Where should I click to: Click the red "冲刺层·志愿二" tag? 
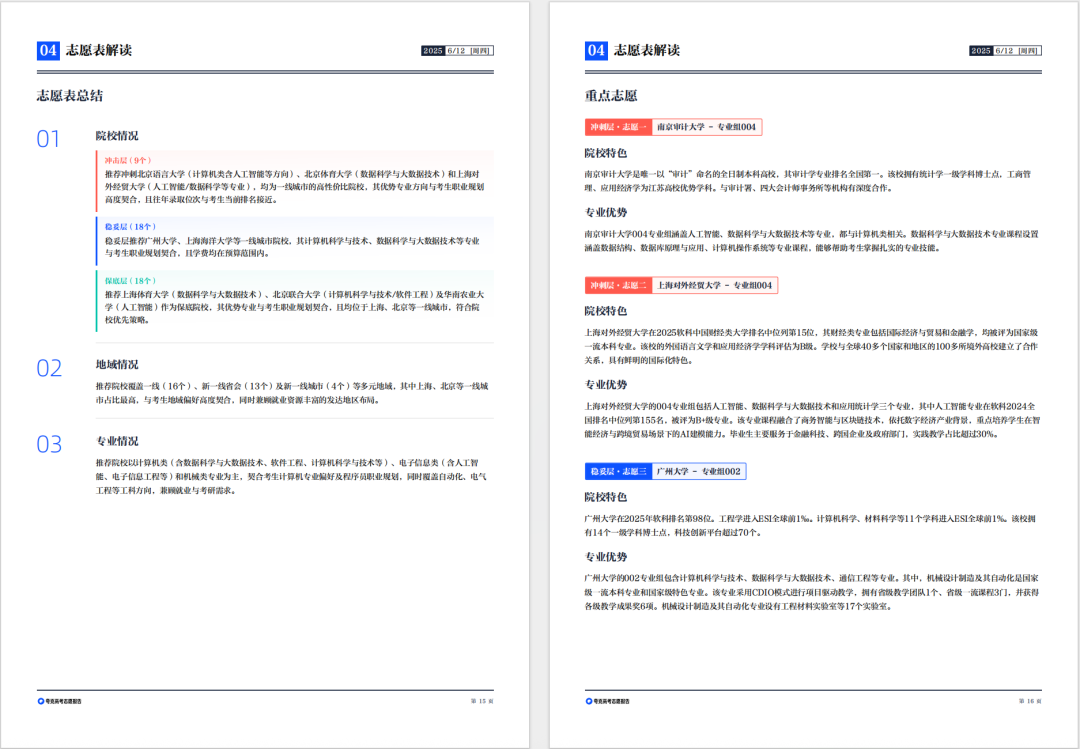click(617, 284)
